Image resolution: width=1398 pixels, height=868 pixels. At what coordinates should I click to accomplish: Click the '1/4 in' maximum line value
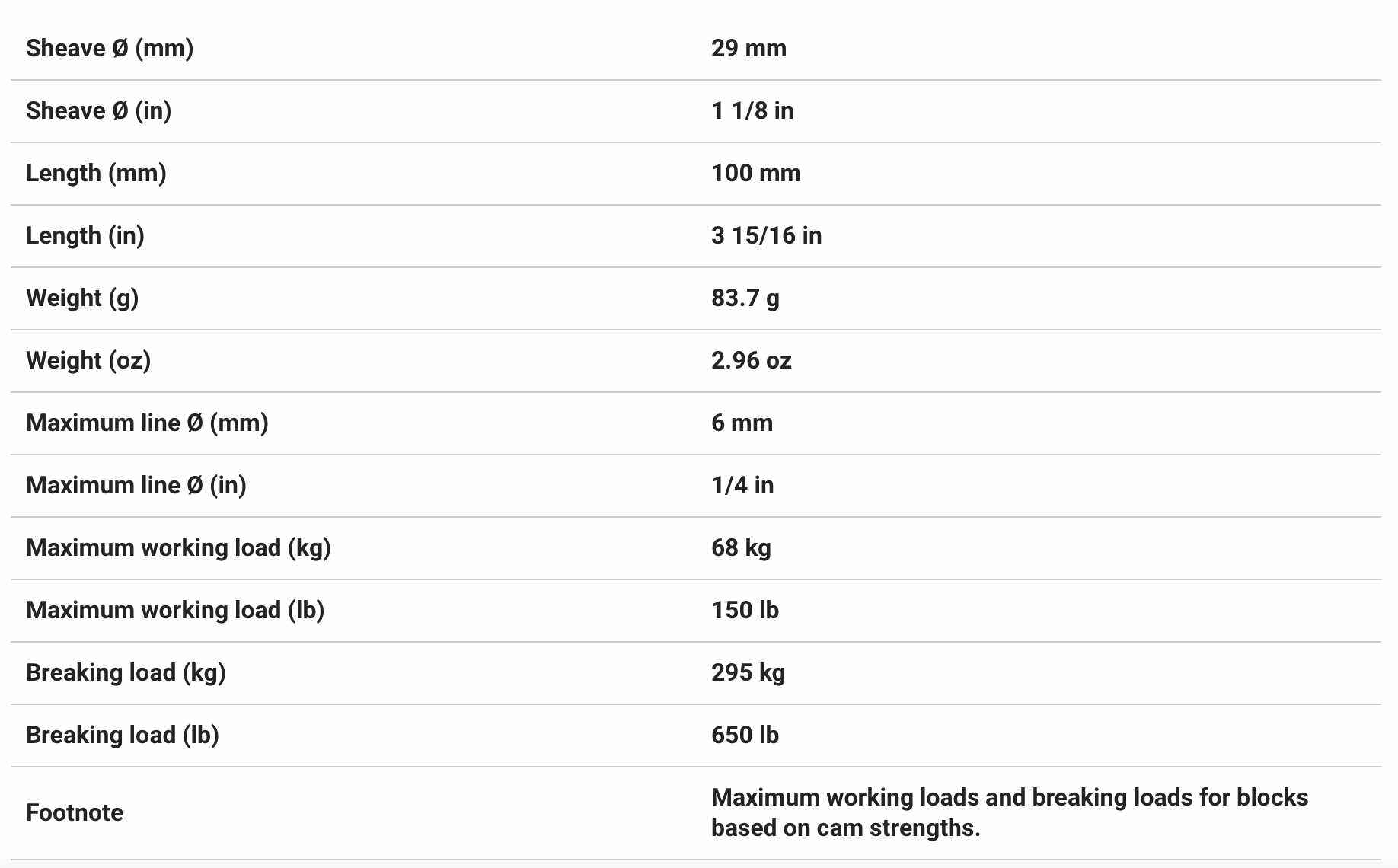742,485
